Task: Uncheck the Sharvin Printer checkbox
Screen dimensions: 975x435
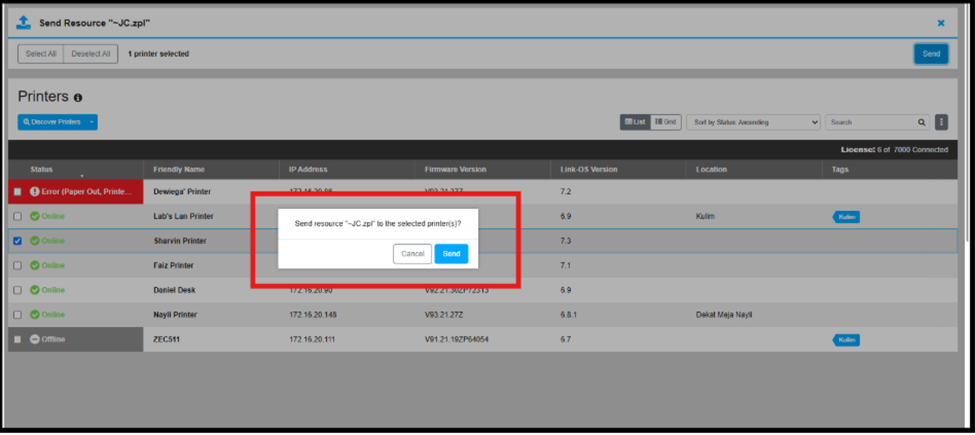Action: click(17, 241)
